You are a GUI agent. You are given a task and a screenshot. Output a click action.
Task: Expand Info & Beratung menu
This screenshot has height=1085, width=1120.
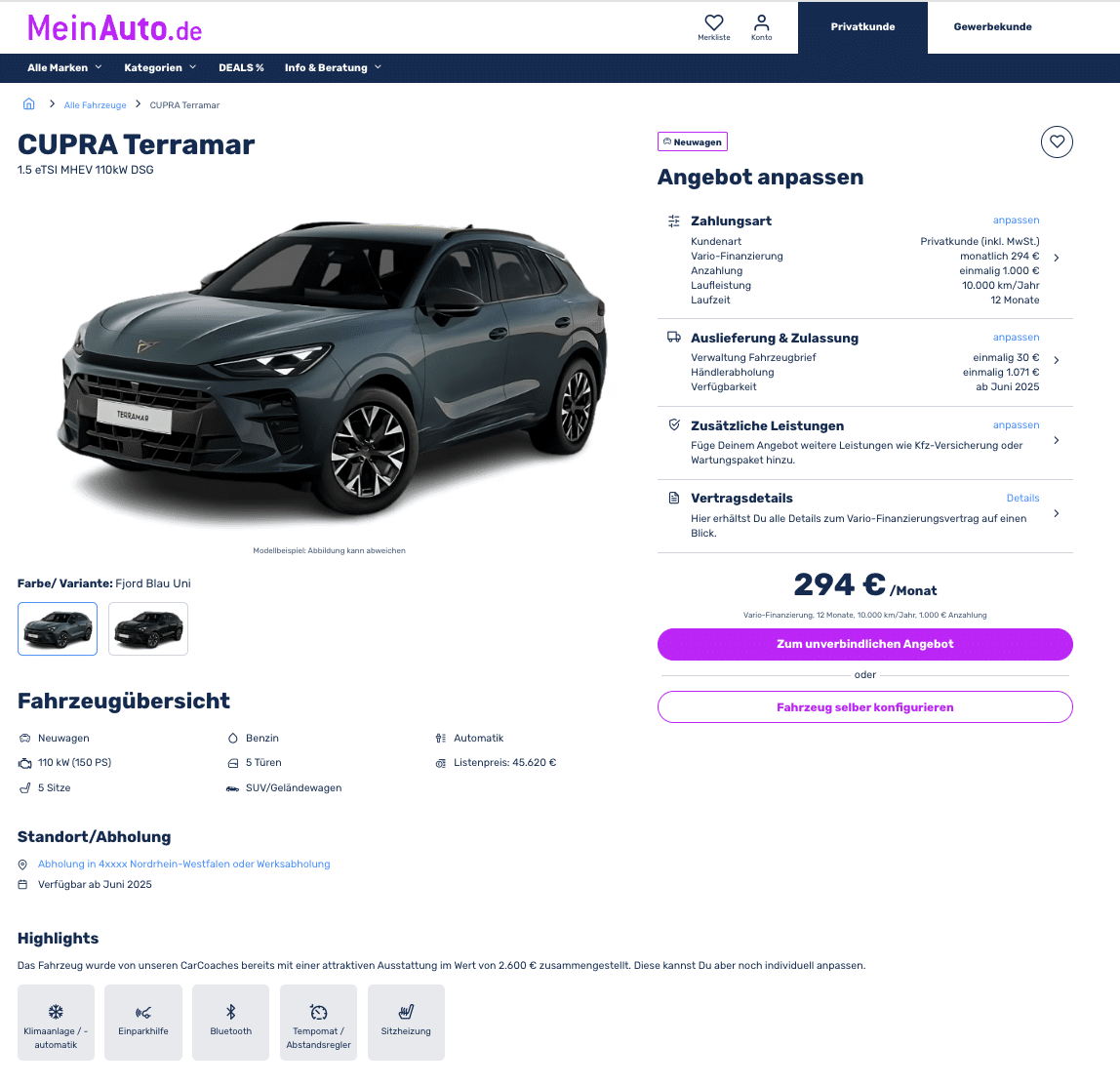tap(333, 68)
